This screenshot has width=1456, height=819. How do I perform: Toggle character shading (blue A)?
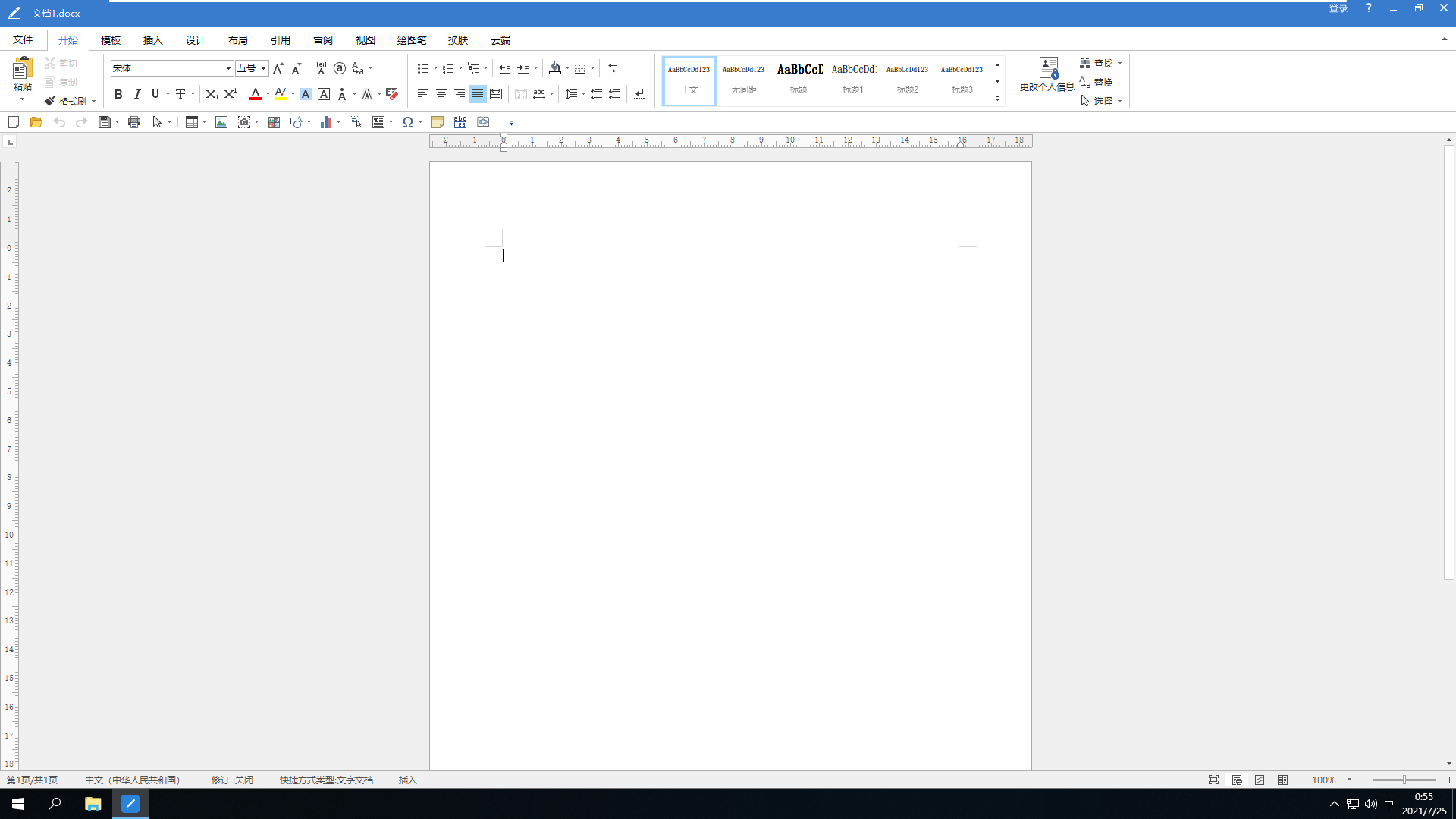pyautogui.click(x=306, y=94)
